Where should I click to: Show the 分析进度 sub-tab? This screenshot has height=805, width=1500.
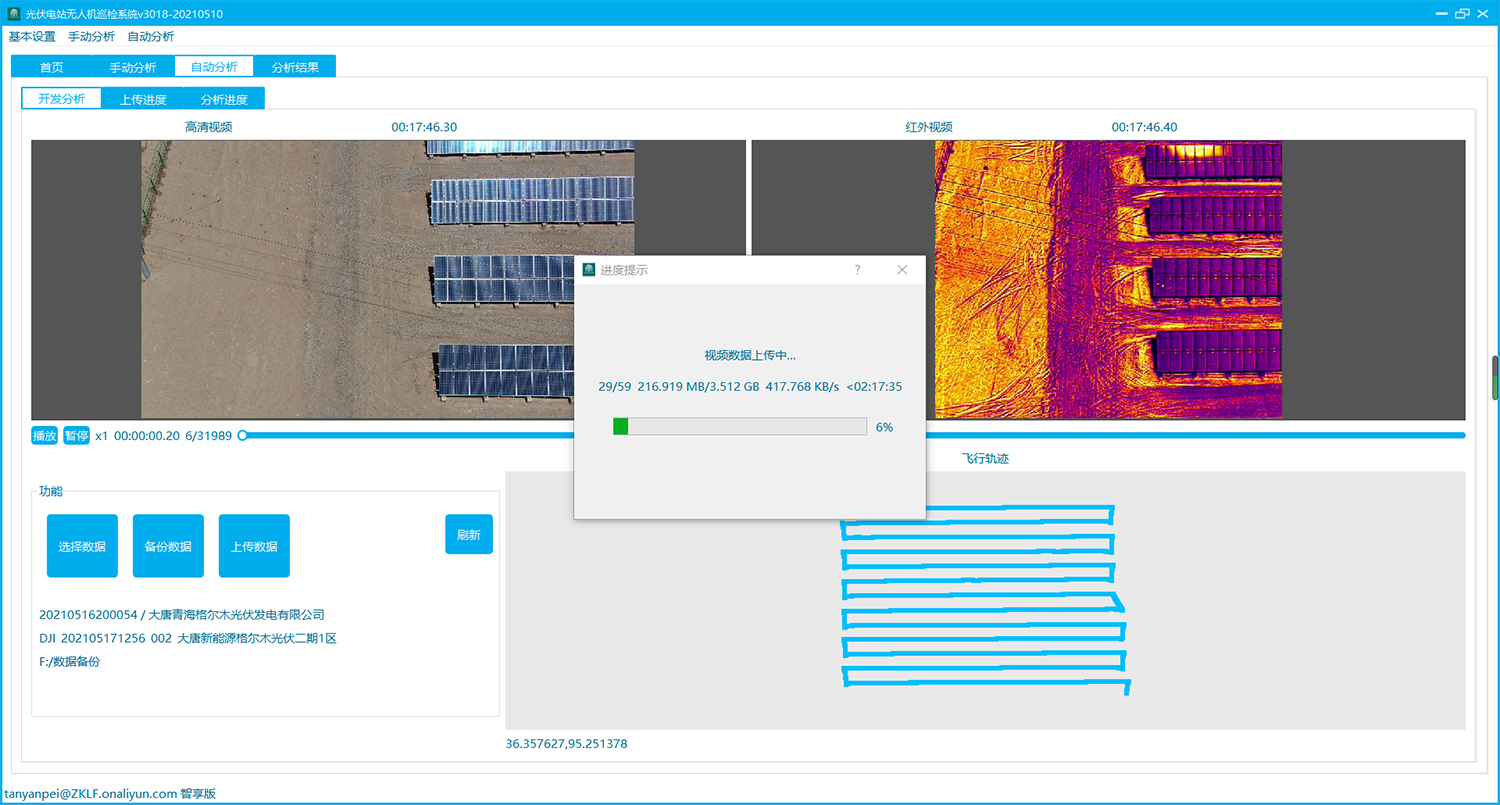click(224, 99)
